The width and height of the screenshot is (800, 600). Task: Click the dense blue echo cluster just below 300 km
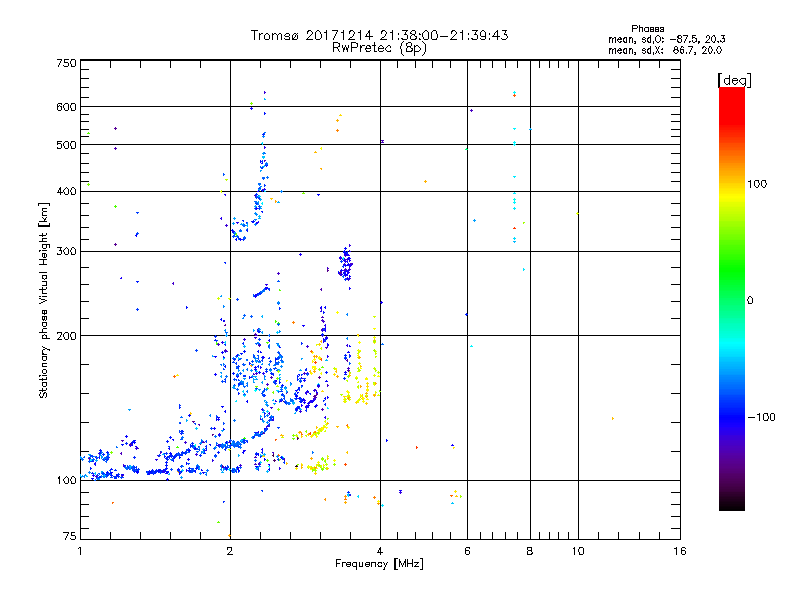click(345, 264)
